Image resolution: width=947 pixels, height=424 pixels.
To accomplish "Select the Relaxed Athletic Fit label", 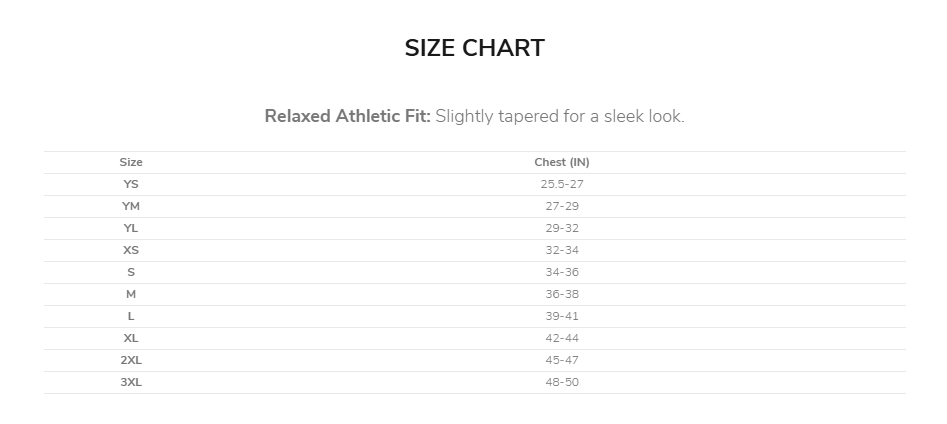I will click(347, 116).
